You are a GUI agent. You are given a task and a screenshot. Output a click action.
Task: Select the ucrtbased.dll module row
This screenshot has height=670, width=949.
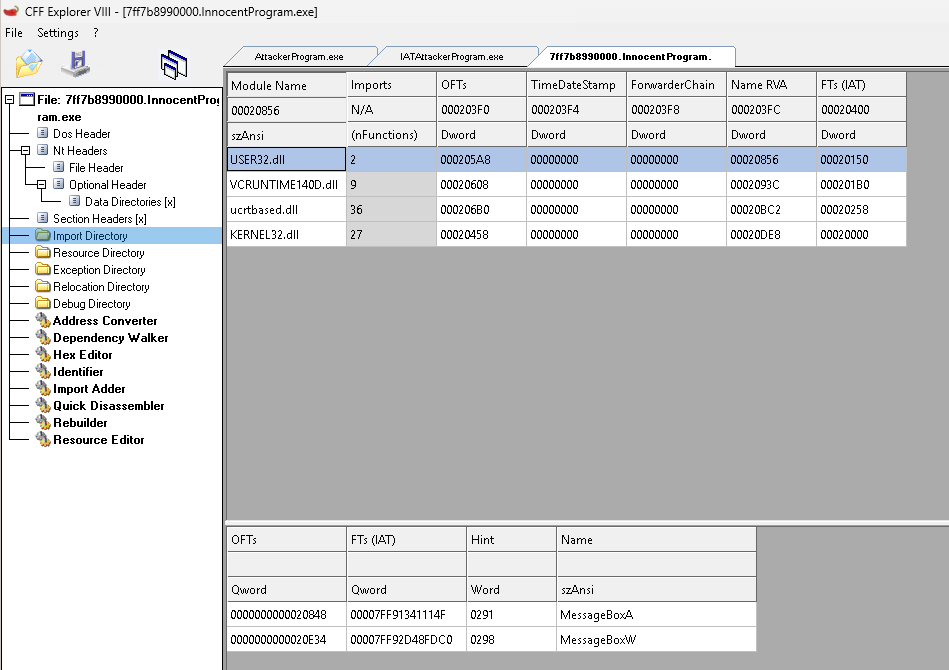click(566, 209)
